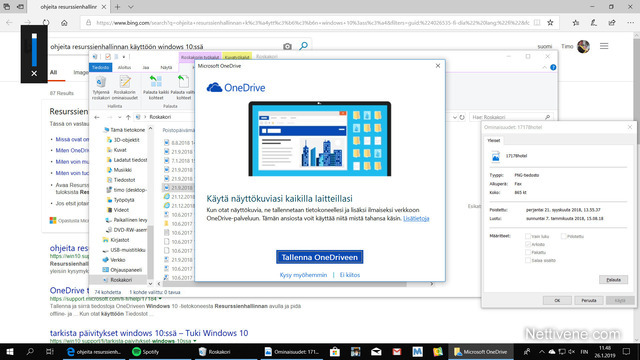The image size is (640, 360).
Task: Select the Roskakorin työkalut tab
Action: (x=200, y=57)
